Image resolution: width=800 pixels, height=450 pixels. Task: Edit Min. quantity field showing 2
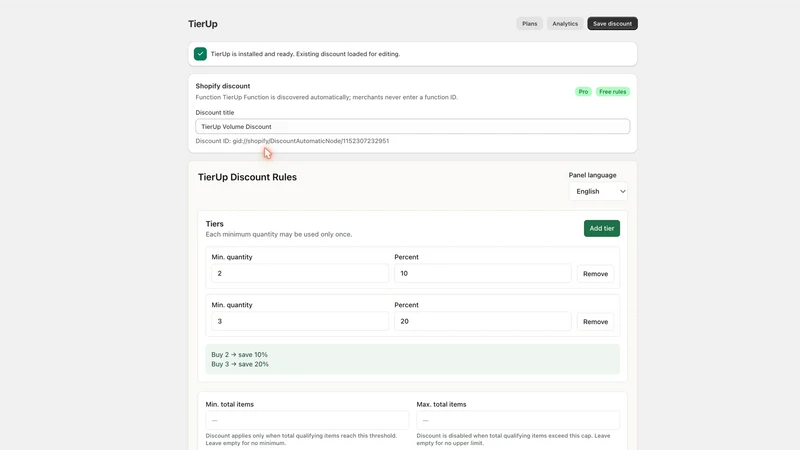click(299, 273)
